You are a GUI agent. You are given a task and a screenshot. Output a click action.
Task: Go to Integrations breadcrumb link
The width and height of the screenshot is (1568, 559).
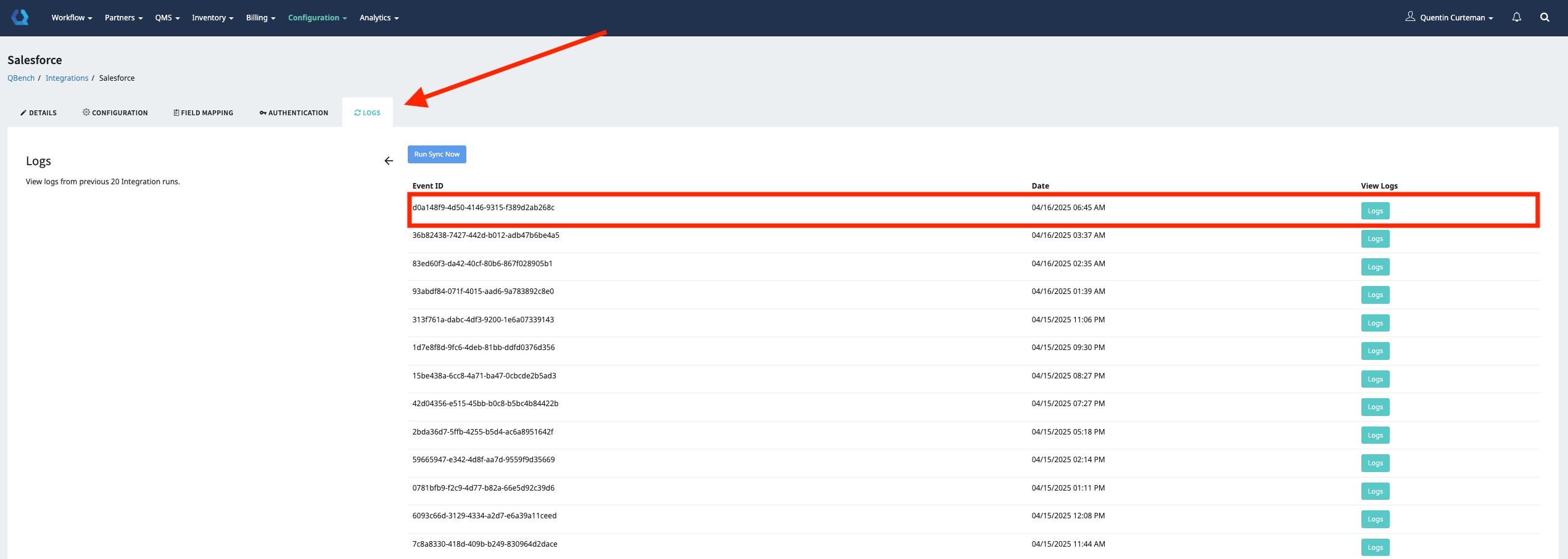tap(67, 78)
